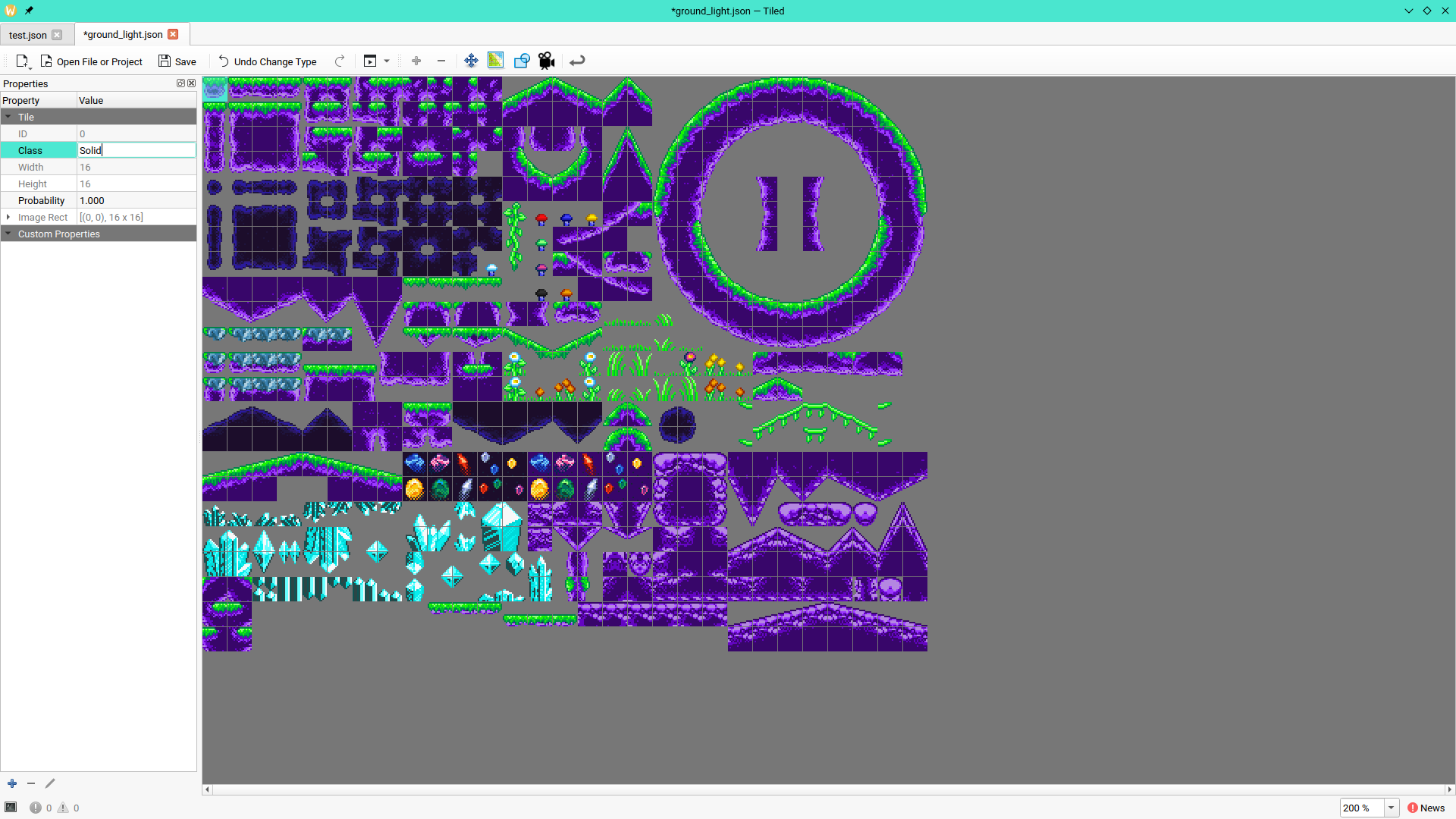Image resolution: width=1456 pixels, height=819 pixels.
Task: Open the terrain sets editor icon
Action: click(495, 61)
